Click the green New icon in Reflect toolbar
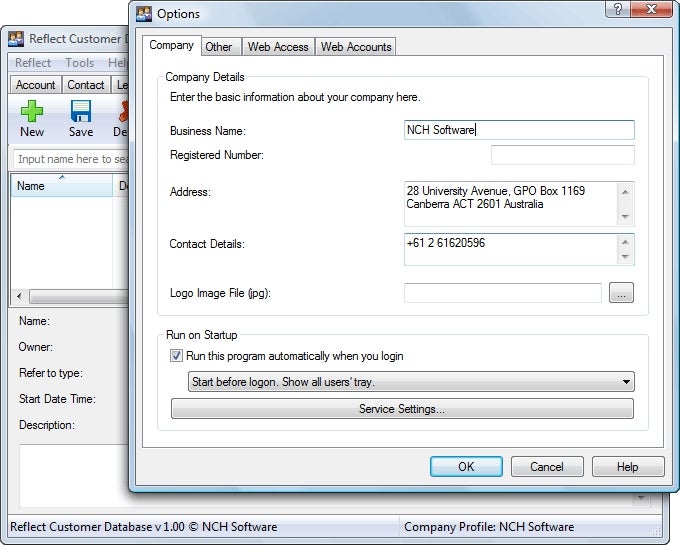Screen dimensions: 680x545 click(32, 111)
